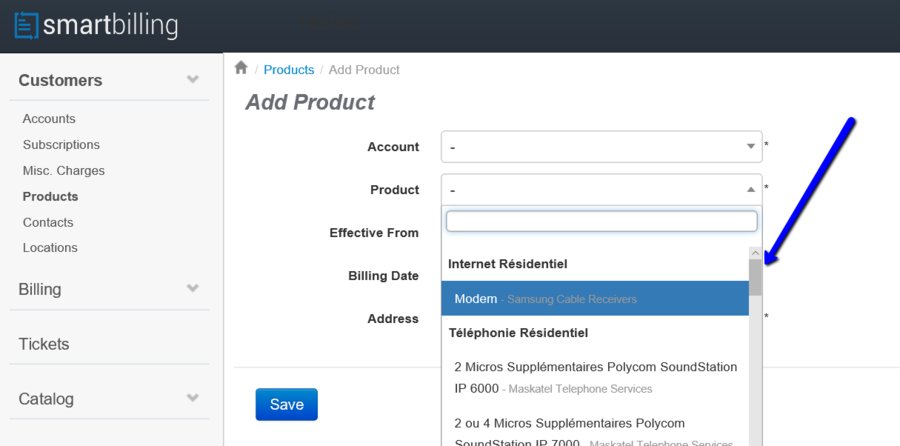The height and width of the screenshot is (446, 900).
Task: Click the smartbilling logo
Action: click(x=96, y=26)
